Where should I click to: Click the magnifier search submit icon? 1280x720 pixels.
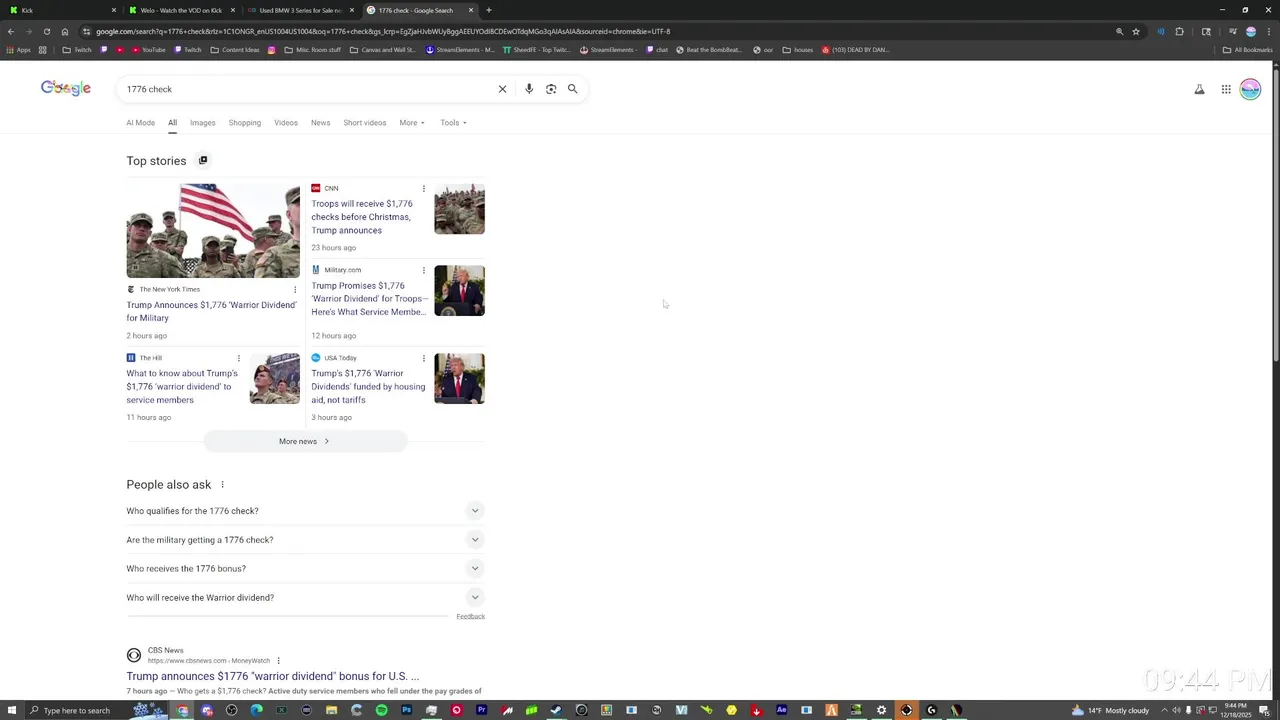[573, 89]
